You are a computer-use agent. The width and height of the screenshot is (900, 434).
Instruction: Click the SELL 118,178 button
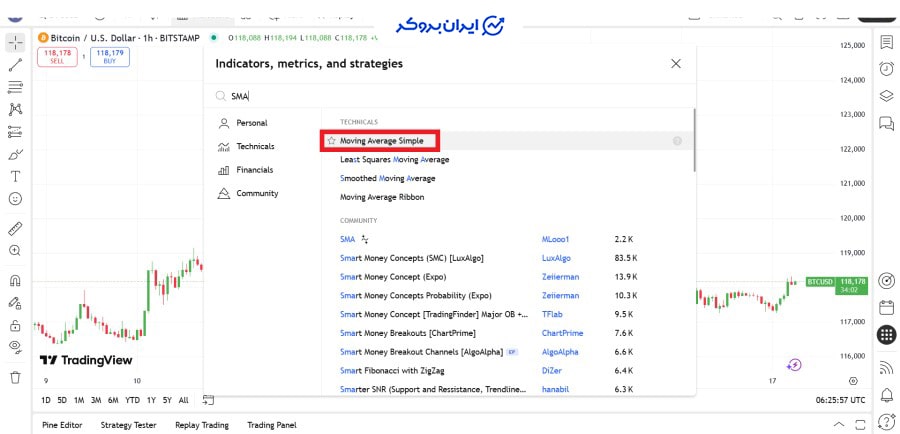57,57
